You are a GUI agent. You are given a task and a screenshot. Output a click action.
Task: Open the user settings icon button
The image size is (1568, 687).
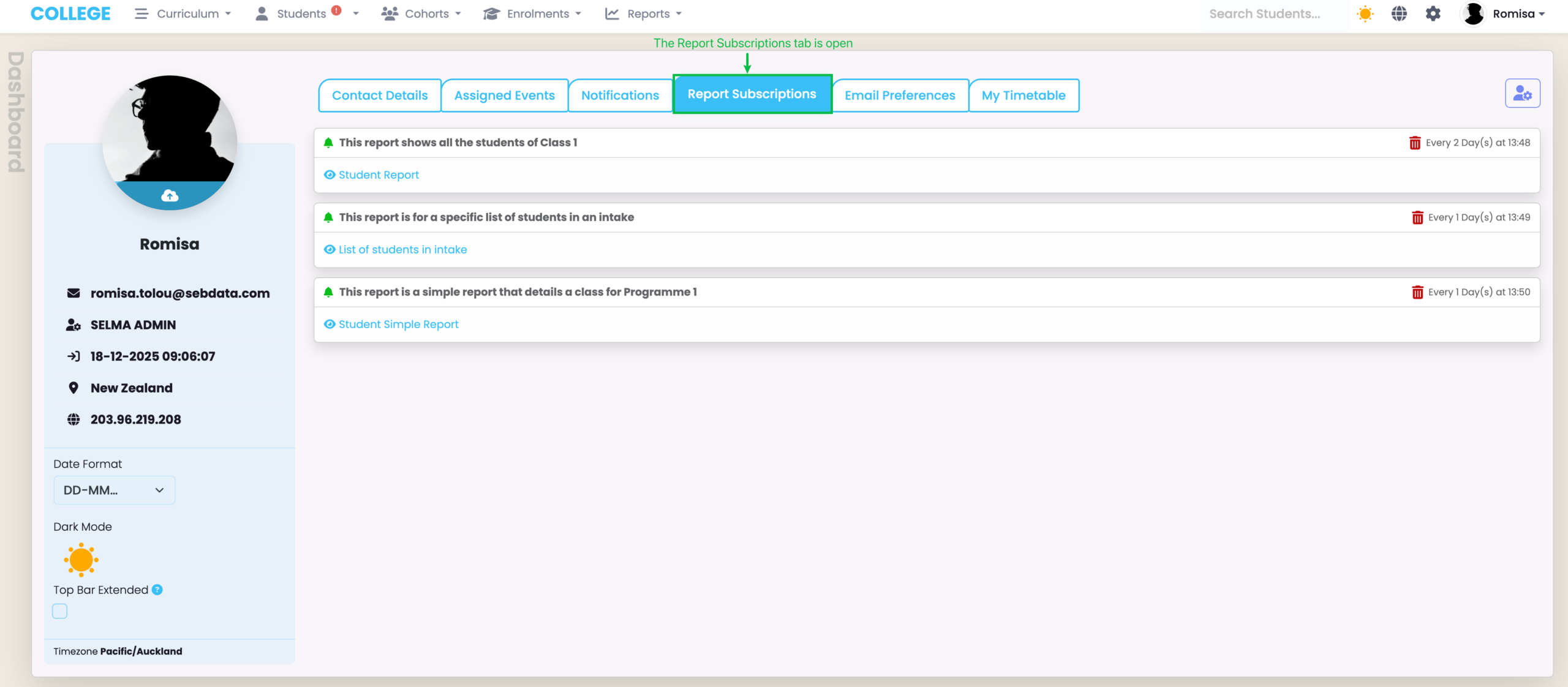(x=1522, y=94)
